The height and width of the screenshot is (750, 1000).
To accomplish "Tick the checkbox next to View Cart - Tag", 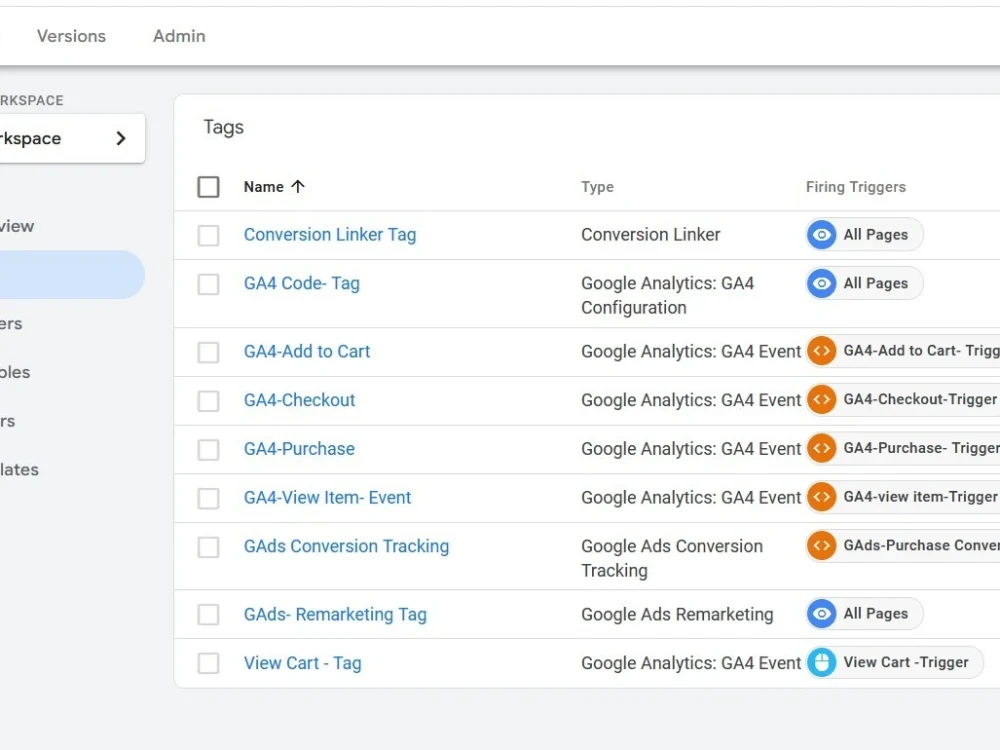I will tap(209, 663).
